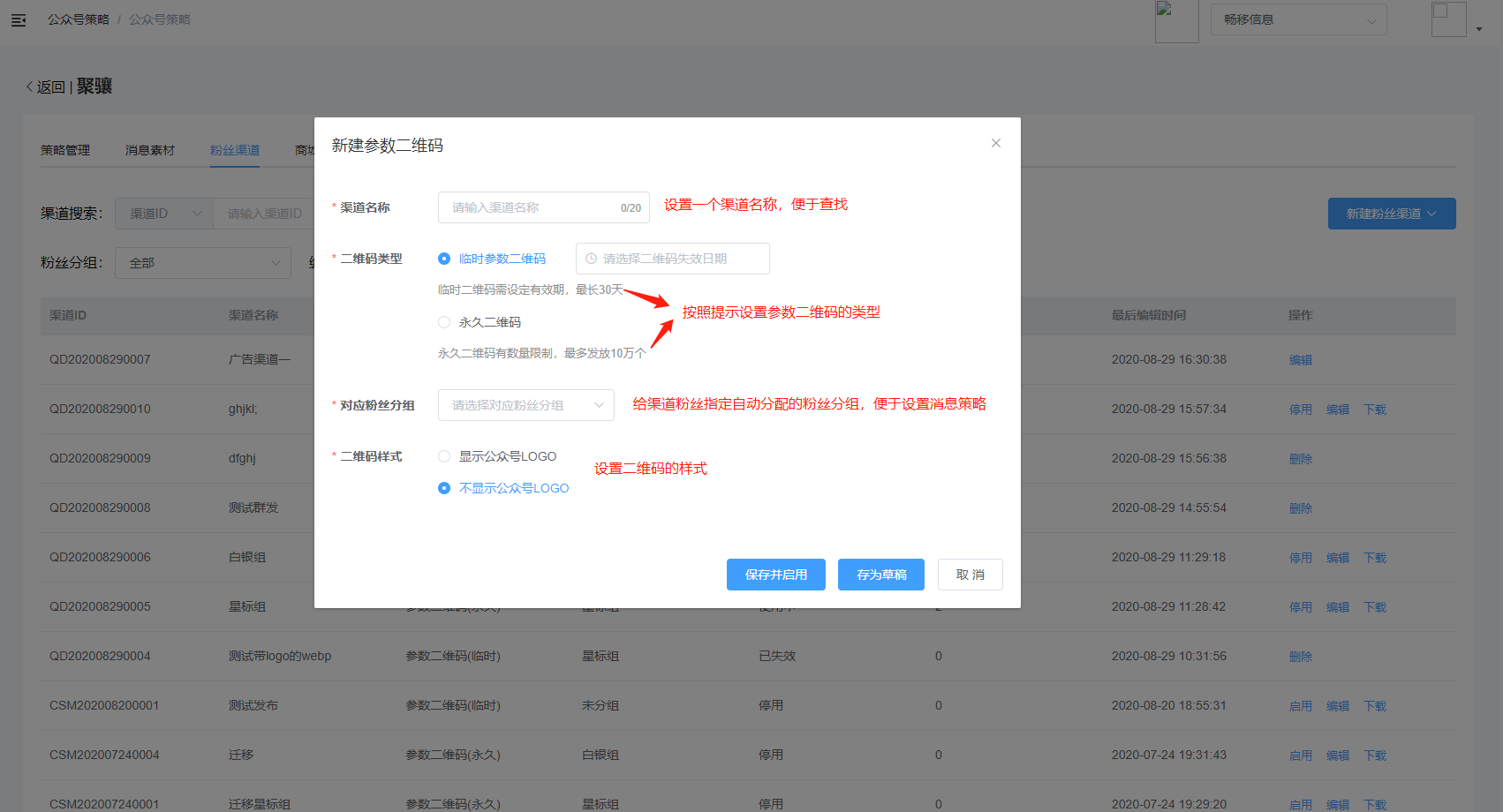Click the 保存并启用 button
Image resolution: width=1503 pixels, height=812 pixels.
point(775,575)
